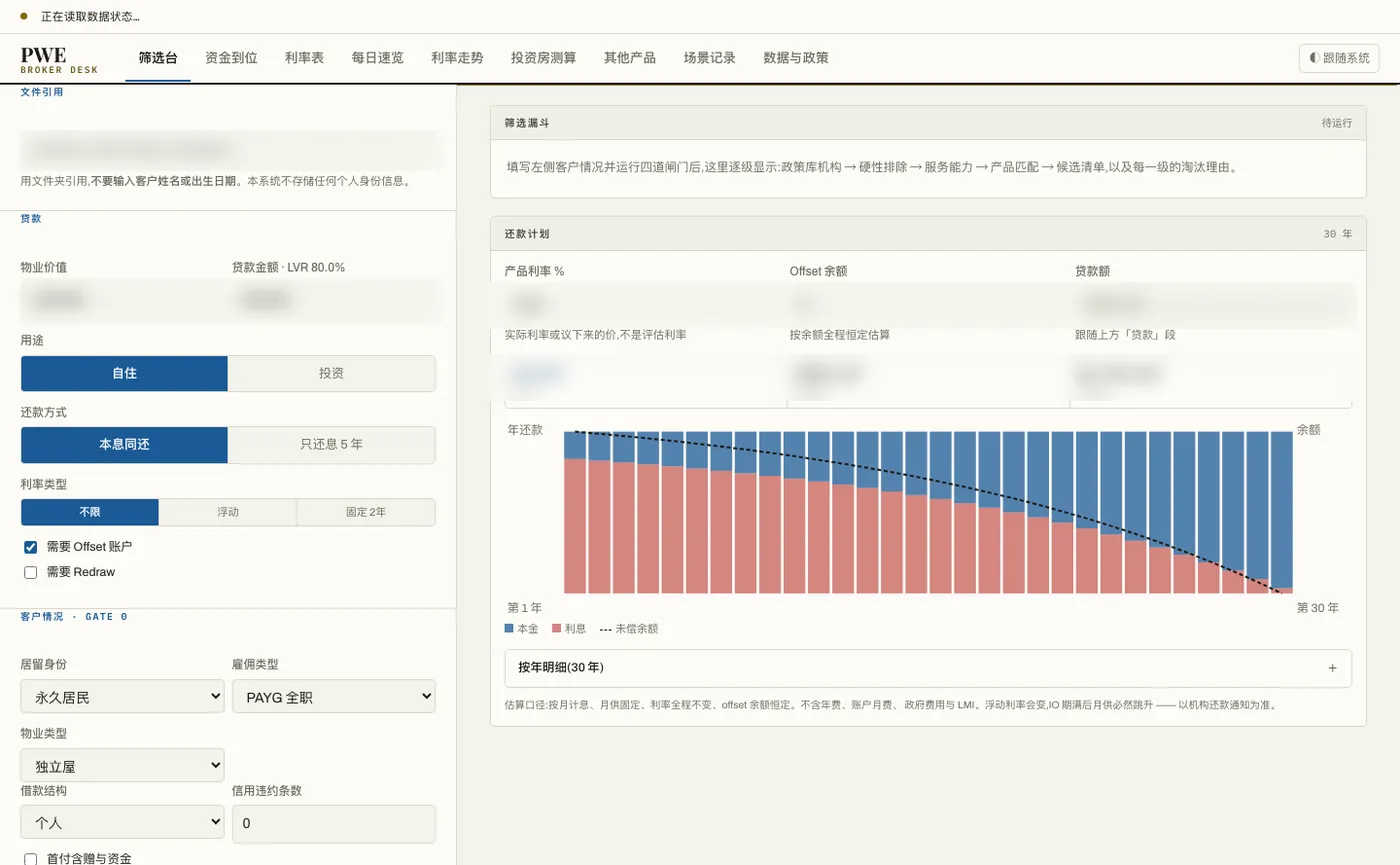Open the 居留身份 dropdown
1400x865 pixels.
pos(122,696)
